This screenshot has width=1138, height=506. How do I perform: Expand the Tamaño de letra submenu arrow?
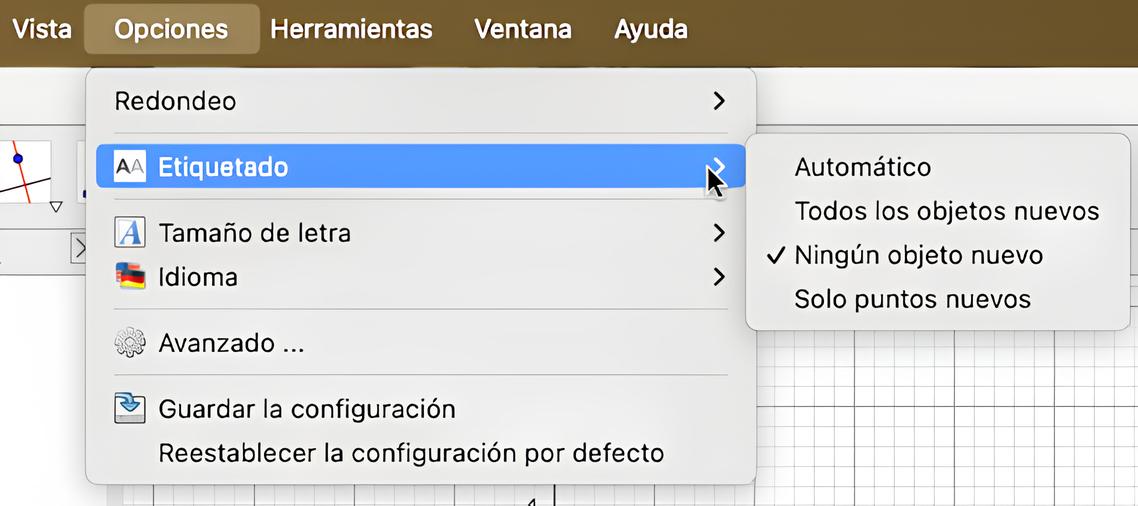(719, 233)
